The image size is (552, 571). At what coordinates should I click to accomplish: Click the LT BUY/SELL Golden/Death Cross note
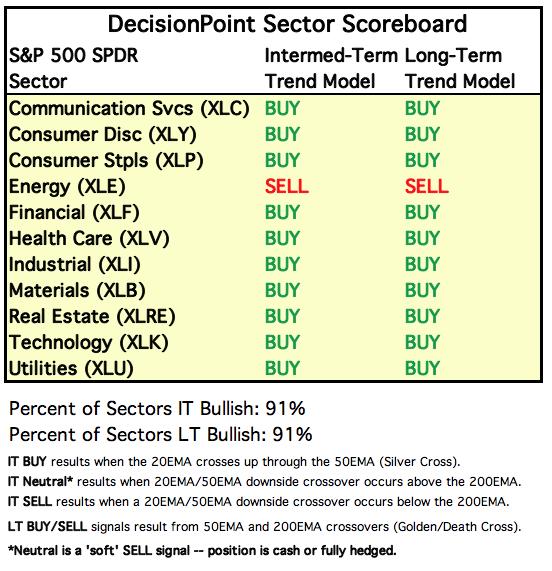coord(265,527)
